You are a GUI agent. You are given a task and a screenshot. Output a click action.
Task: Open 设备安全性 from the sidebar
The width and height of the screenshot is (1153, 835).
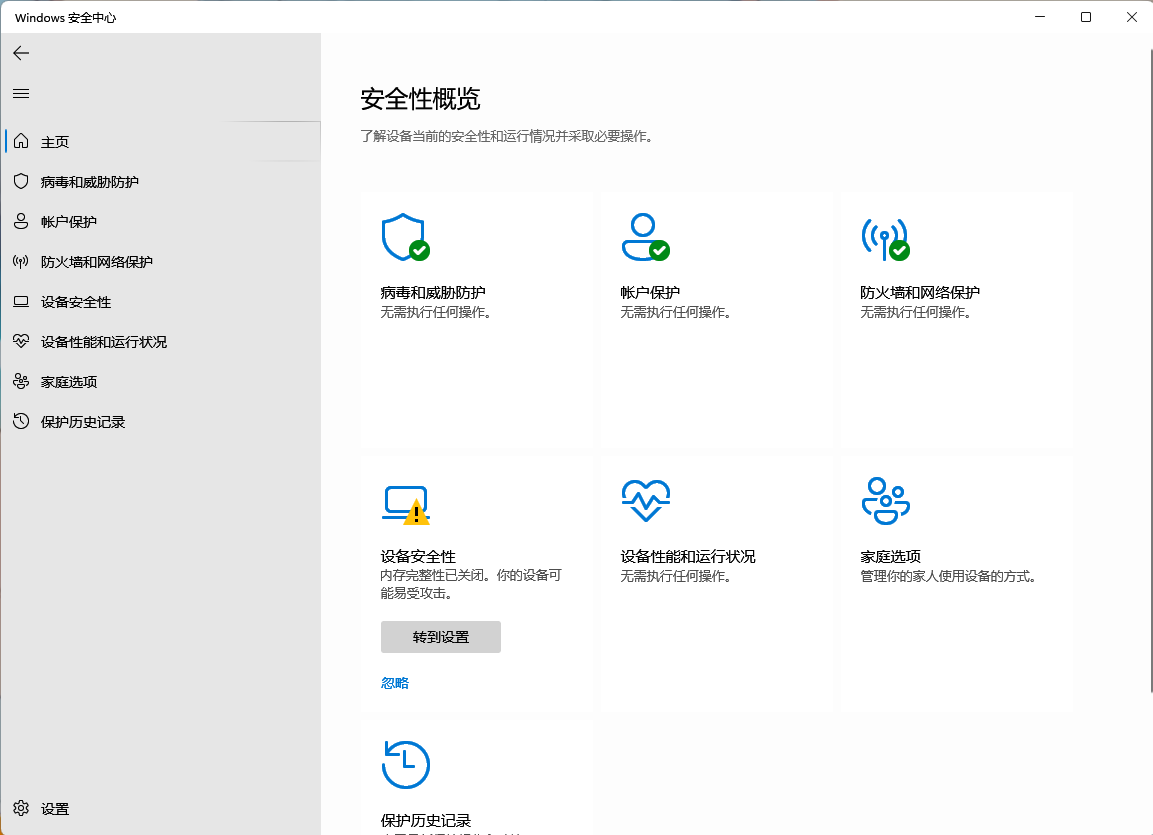coord(162,301)
